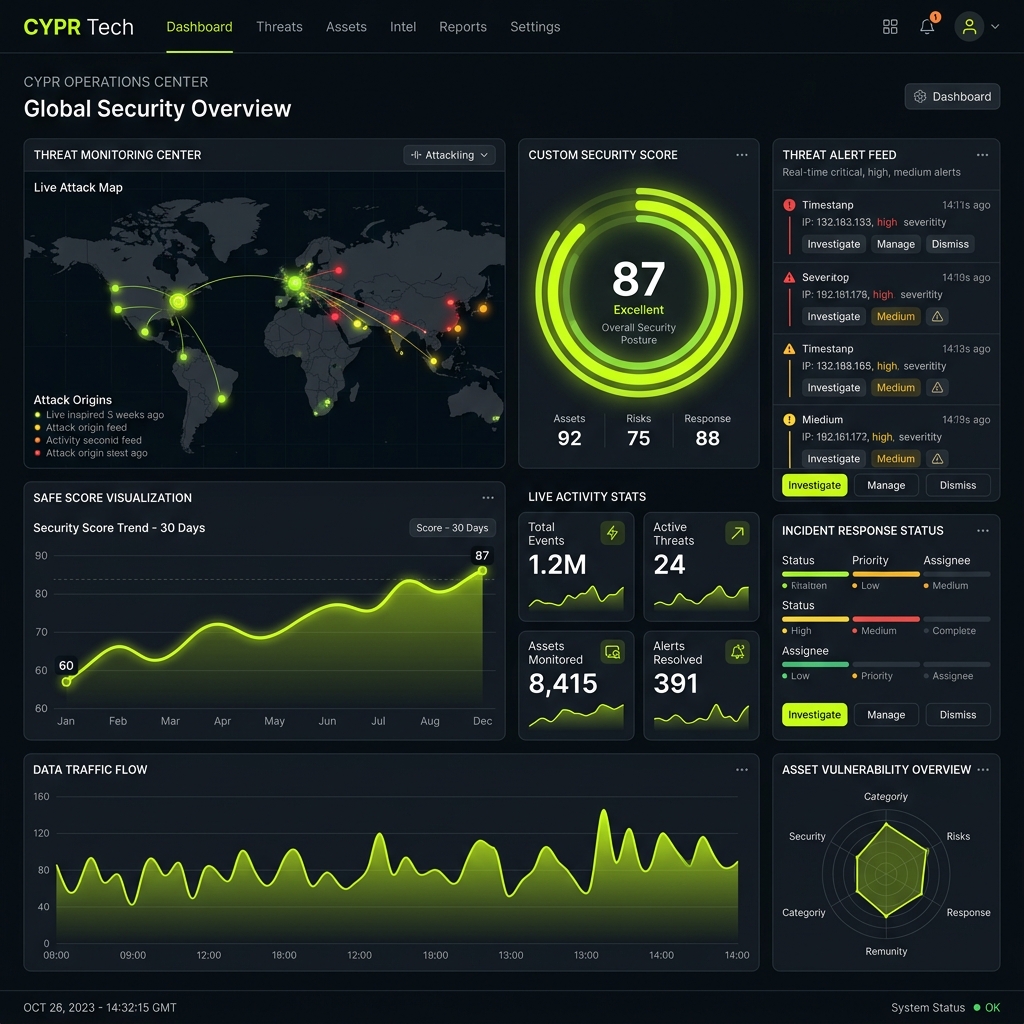This screenshot has width=1024, height=1024.
Task: Switch to the Dashboard tab
Action: point(199,27)
